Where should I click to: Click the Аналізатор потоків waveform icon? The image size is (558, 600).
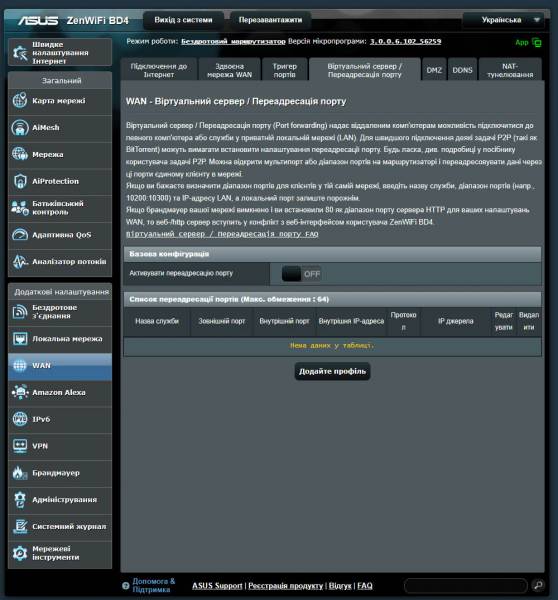(x=20, y=261)
